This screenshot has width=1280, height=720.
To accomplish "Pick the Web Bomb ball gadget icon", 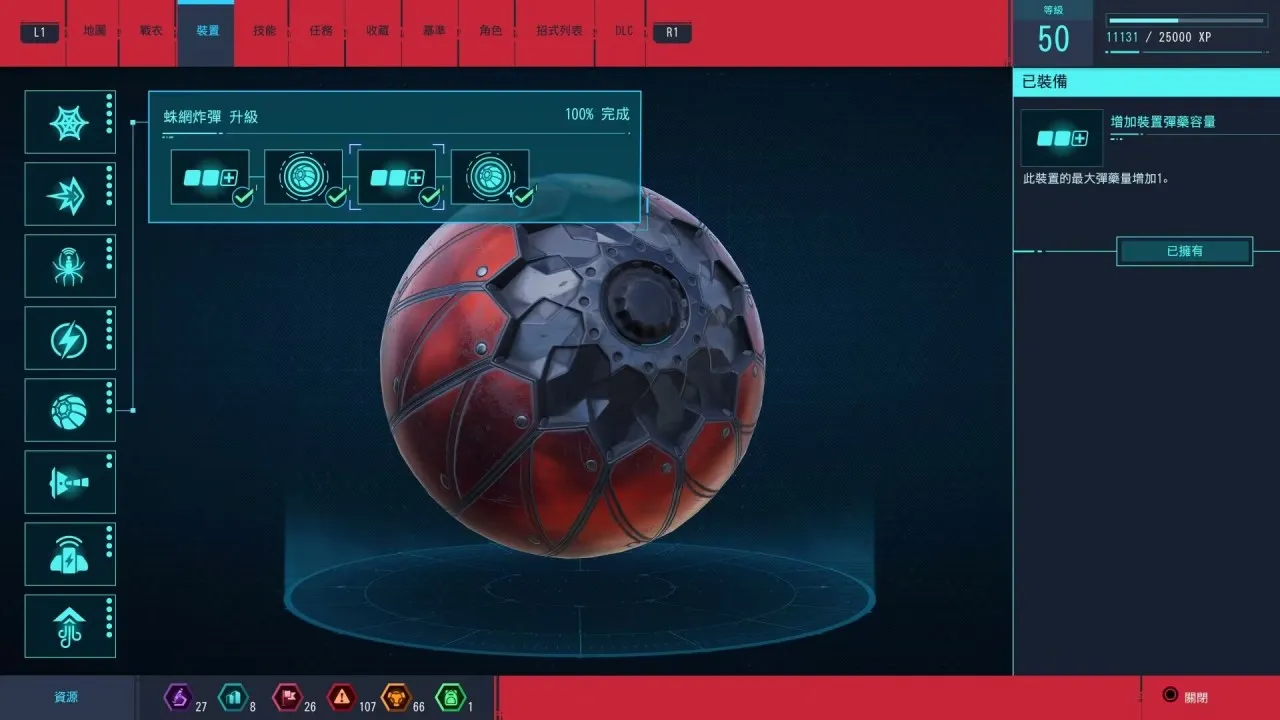I will click(x=70, y=410).
